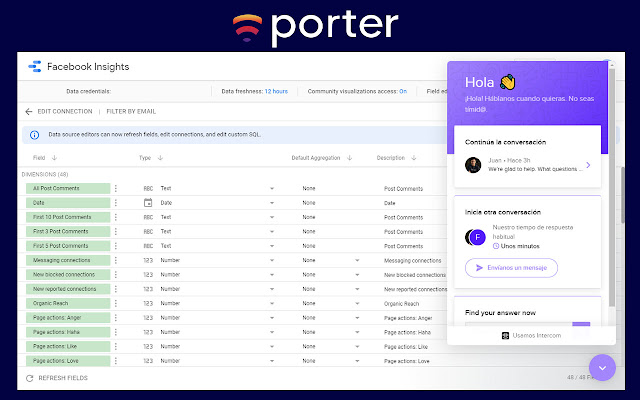
Task: Click the First 5 Post Comments field chip
Action: coord(68,246)
